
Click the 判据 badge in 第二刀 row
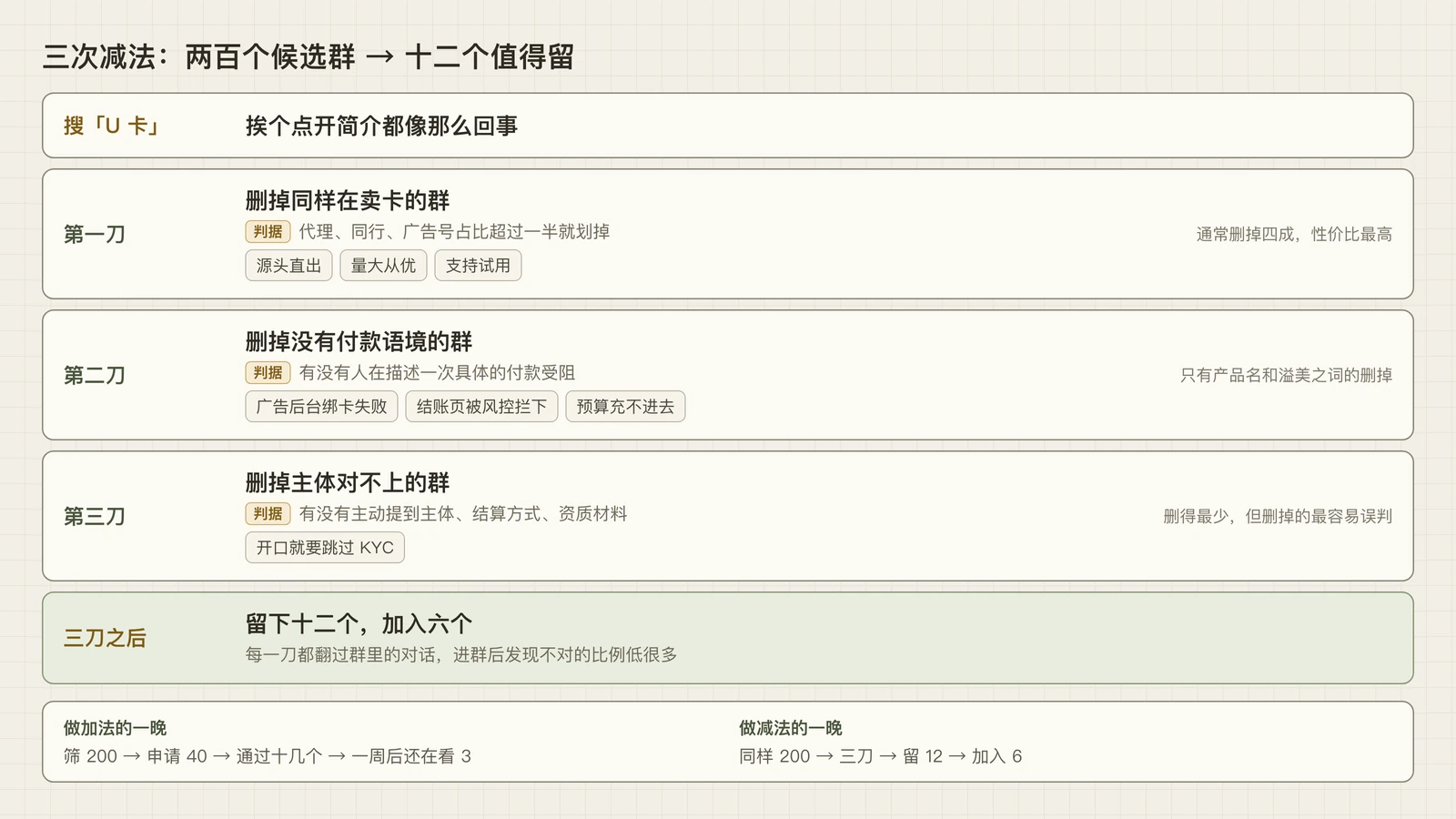[268, 373]
